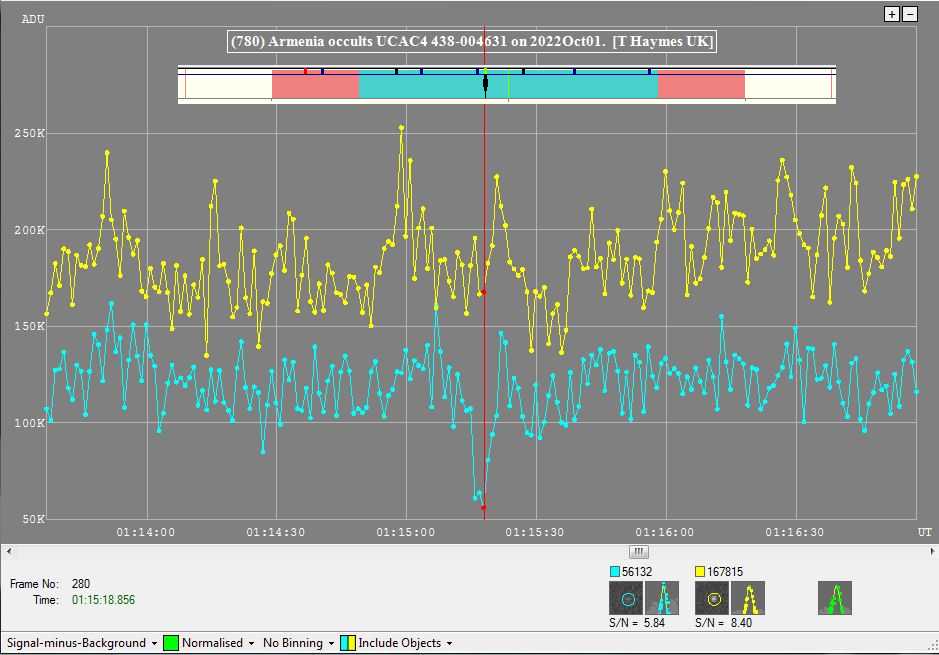Open the cyan object's aperture thumbnail
The image size is (939, 655).
coord(627,599)
